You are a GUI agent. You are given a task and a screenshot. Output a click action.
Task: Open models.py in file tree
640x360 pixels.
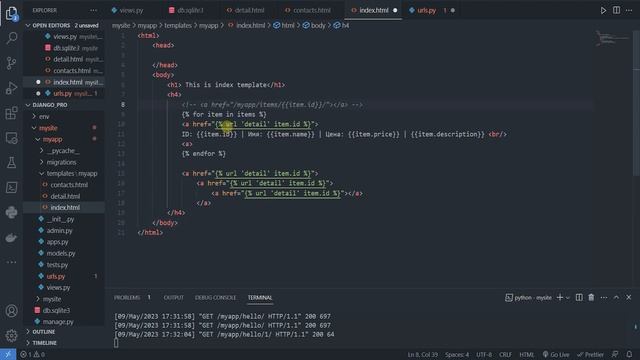pos(61,253)
